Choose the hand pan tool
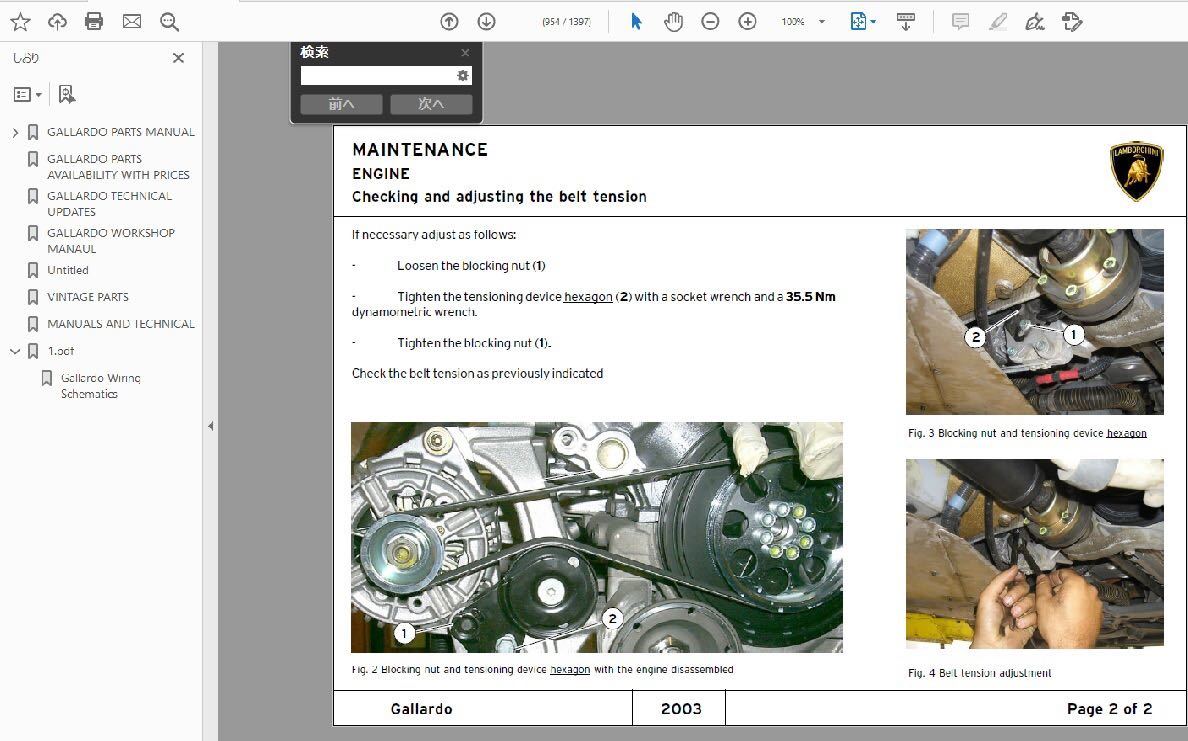 [x=673, y=22]
